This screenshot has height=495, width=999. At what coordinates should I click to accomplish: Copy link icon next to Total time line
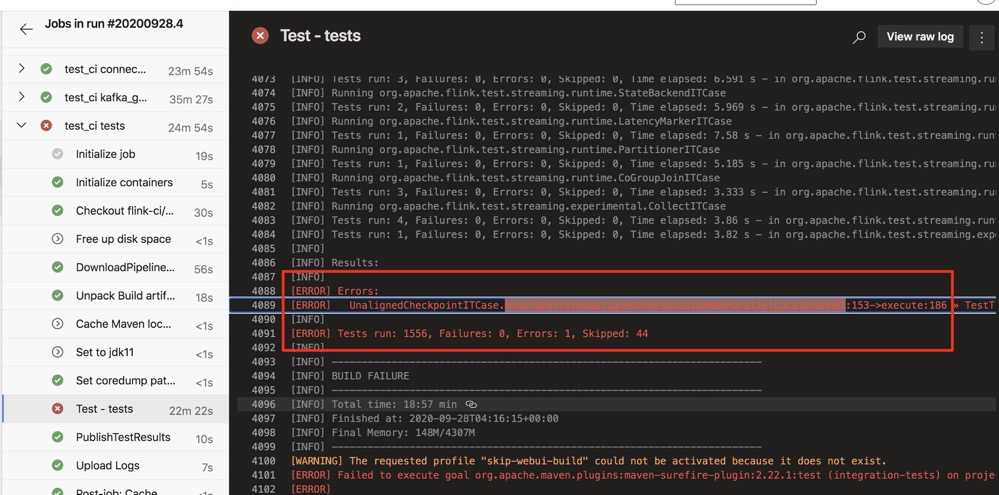coord(471,404)
